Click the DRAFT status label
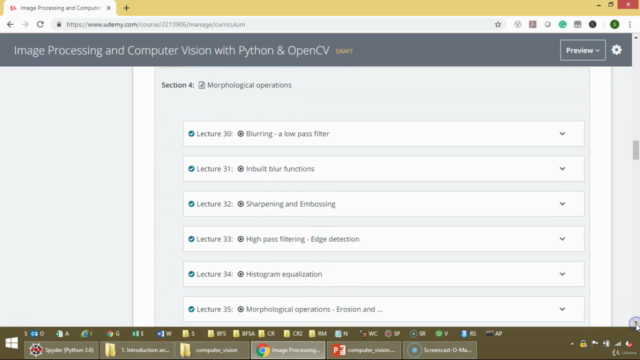640x360 pixels. [344, 51]
